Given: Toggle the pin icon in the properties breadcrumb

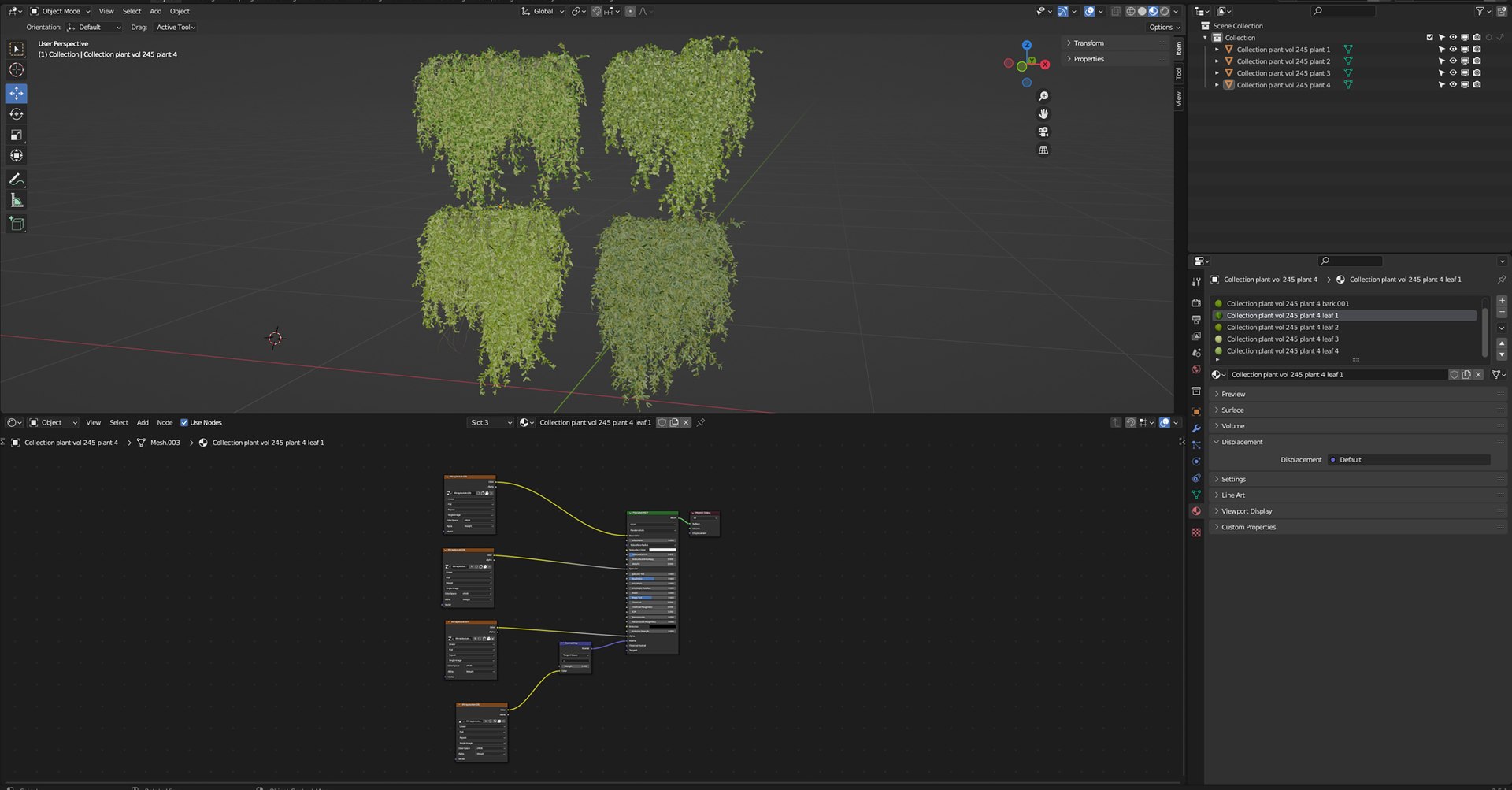Looking at the screenshot, I should [x=1502, y=280].
